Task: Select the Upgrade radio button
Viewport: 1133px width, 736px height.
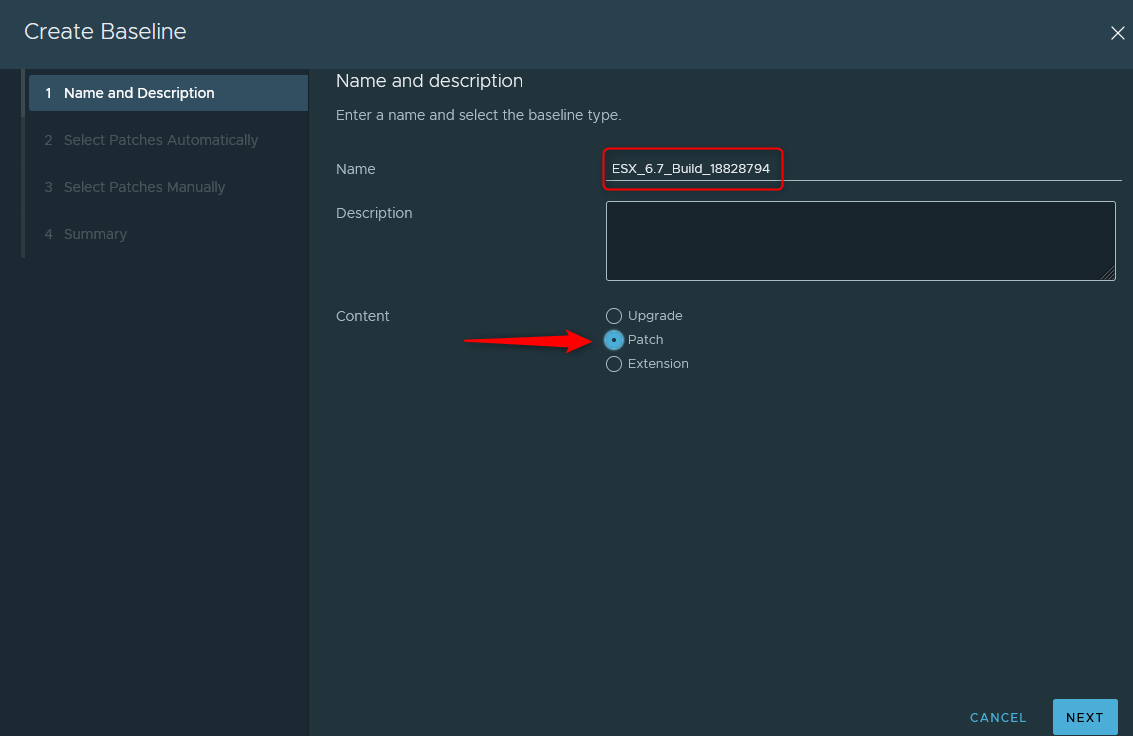Action: pyautogui.click(x=614, y=316)
